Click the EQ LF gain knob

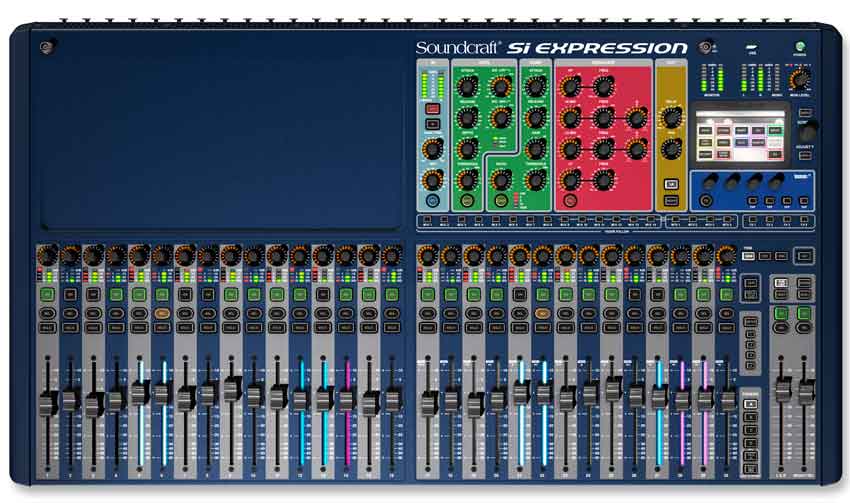click(x=570, y=179)
